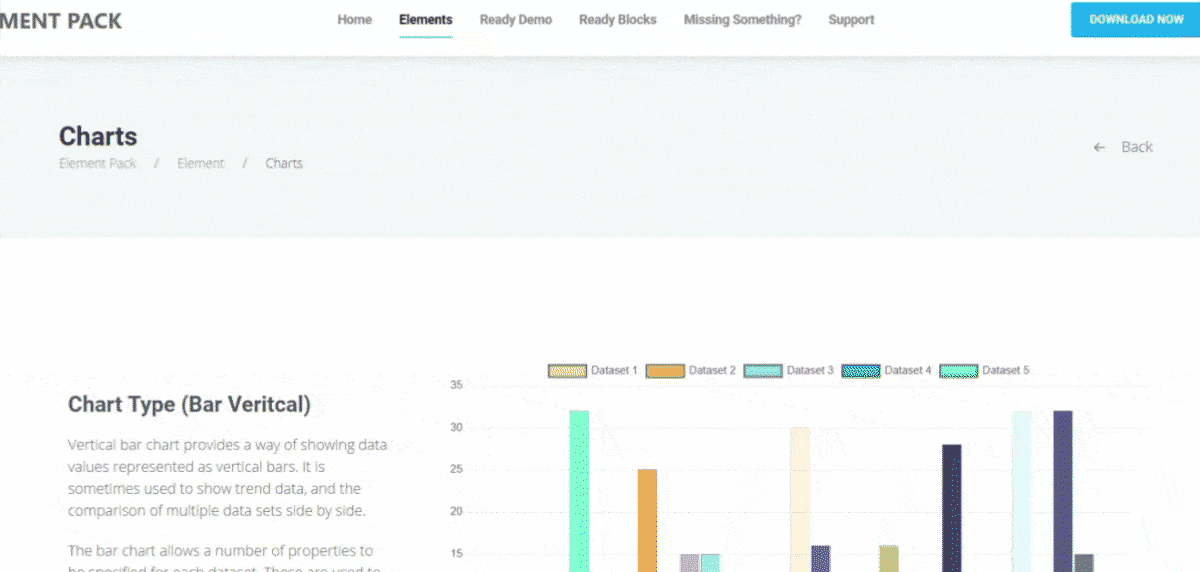Viewport: 1200px width, 572px height.
Task: Click the Element breadcrumb link
Action: pyautogui.click(x=200, y=163)
